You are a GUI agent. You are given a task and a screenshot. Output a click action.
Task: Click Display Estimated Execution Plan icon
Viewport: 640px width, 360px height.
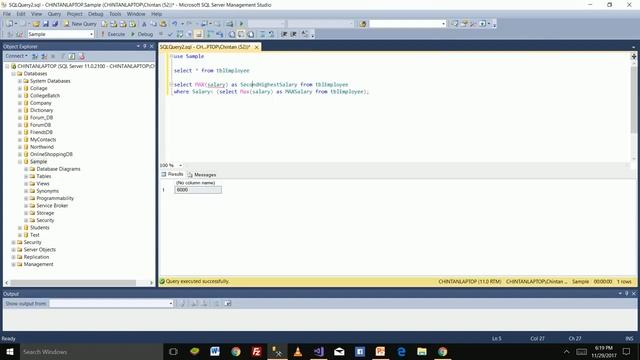click(180, 34)
